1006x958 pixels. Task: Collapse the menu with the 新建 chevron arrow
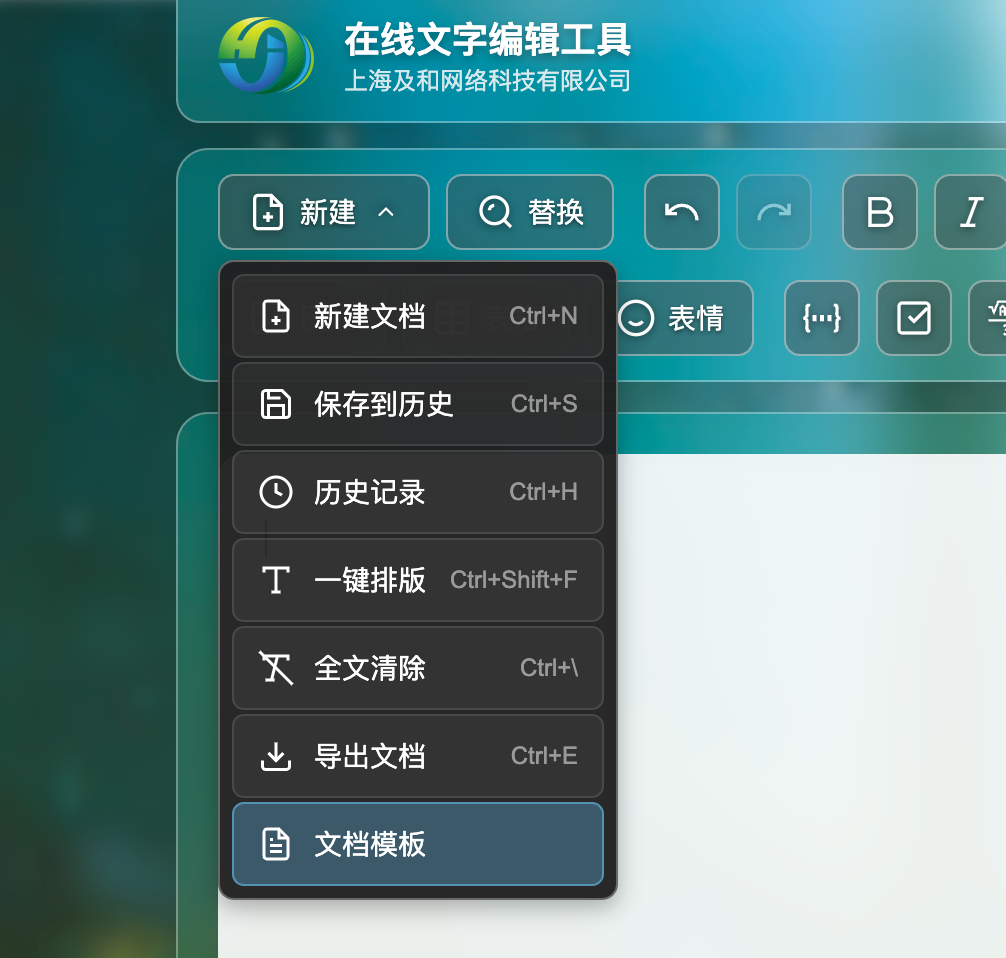pyautogui.click(x=386, y=212)
